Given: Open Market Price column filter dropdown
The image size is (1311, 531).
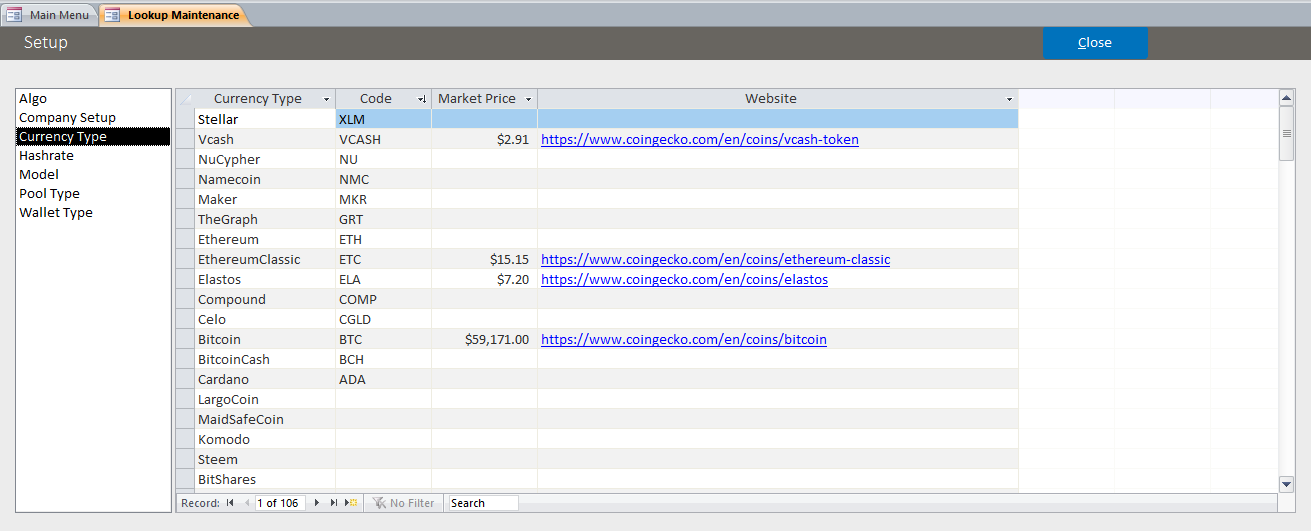Looking at the screenshot, I should tap(528, 99).
